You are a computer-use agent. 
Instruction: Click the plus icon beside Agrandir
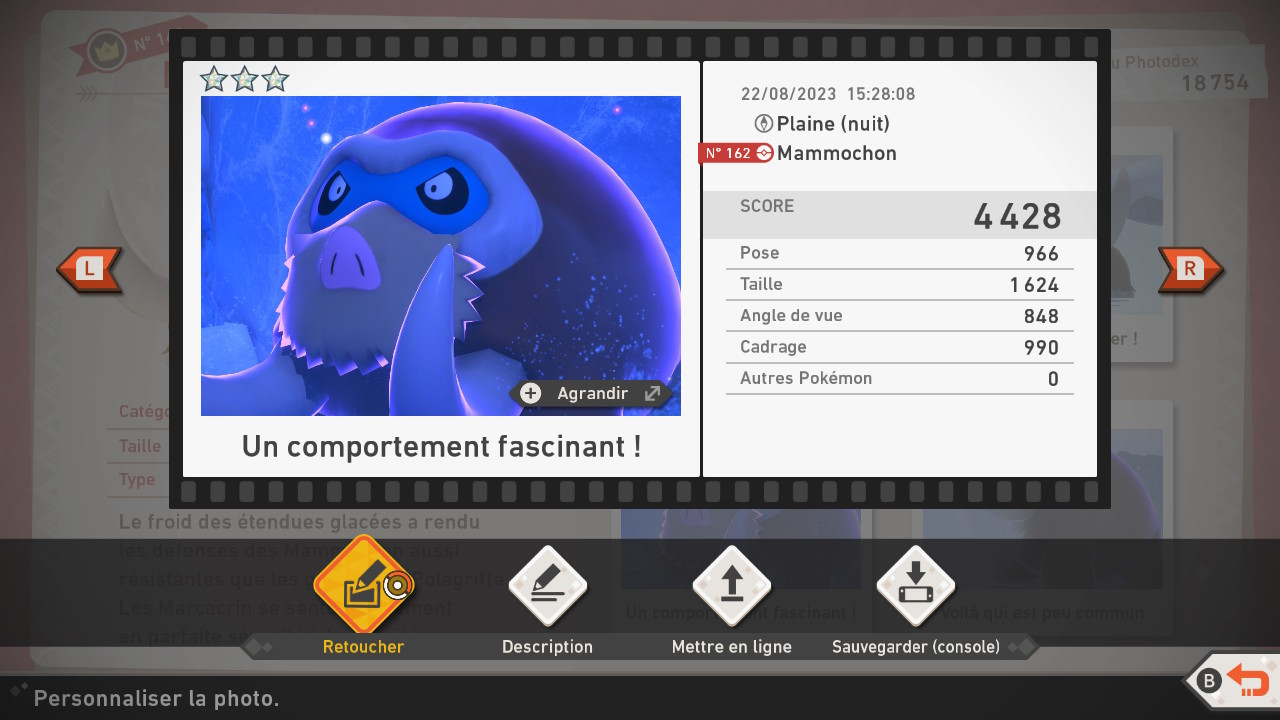coord(531,393)
